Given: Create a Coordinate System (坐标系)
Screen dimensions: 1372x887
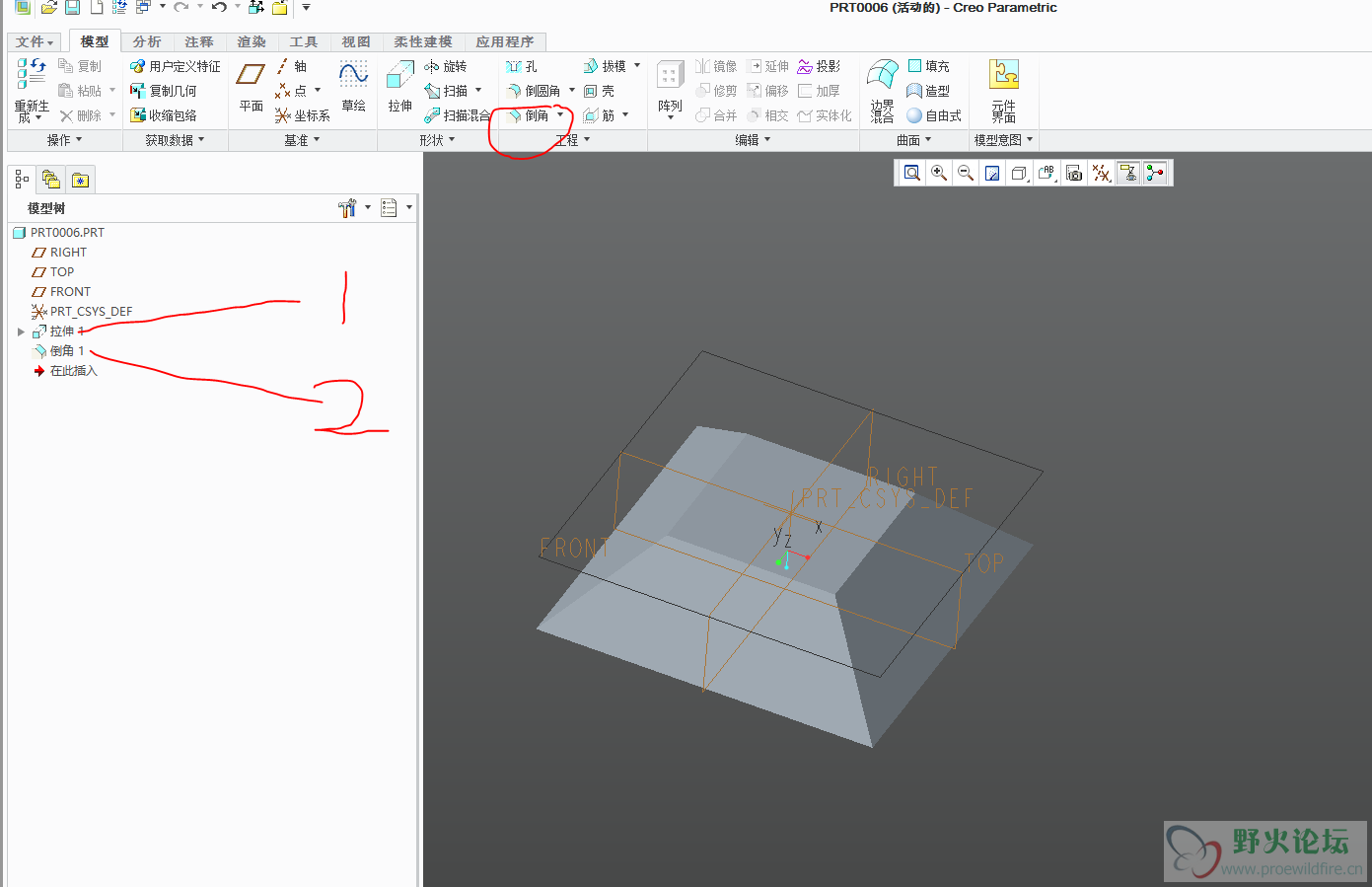Looking at the screenshot, I should (x=302, y=115).
